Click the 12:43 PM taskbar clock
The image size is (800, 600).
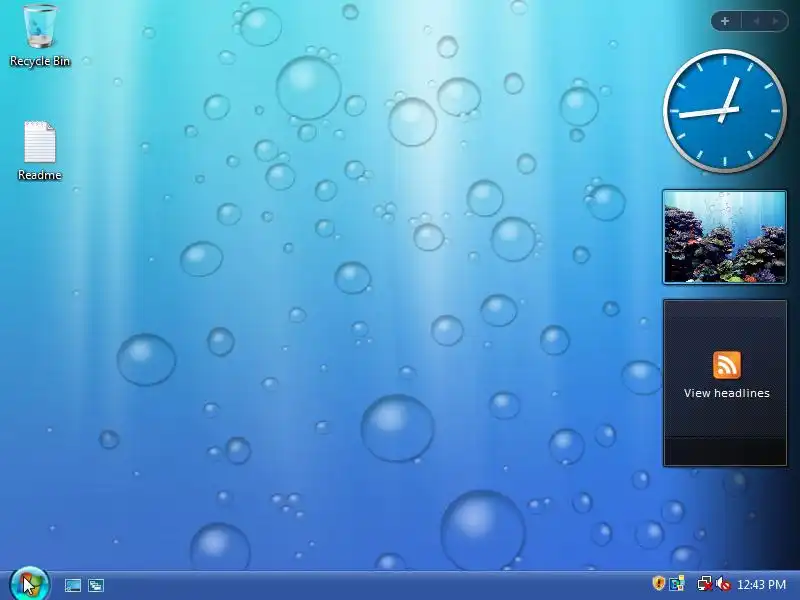(x=761, y=584)
